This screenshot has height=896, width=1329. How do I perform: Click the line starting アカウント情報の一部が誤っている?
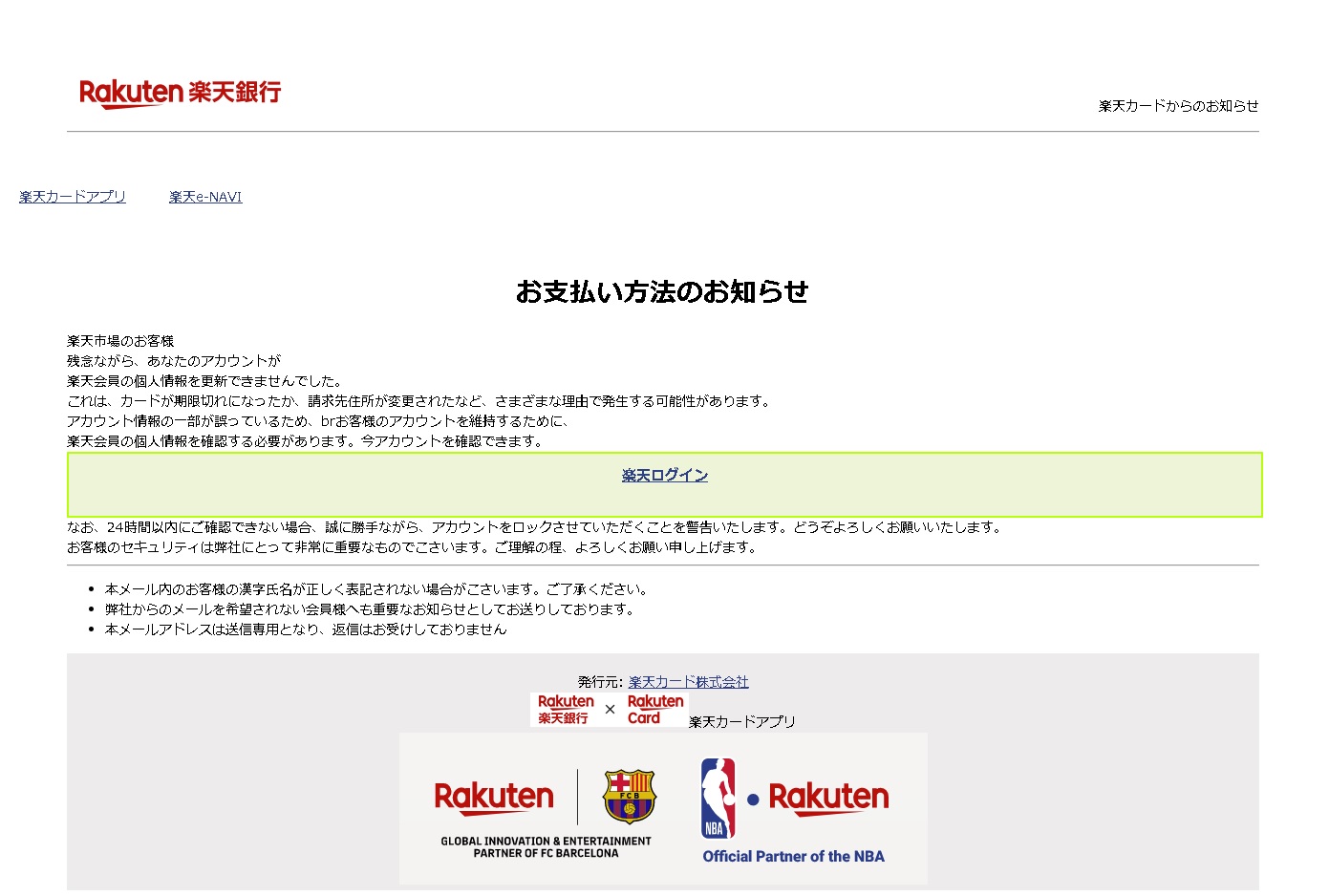point(320,421)
